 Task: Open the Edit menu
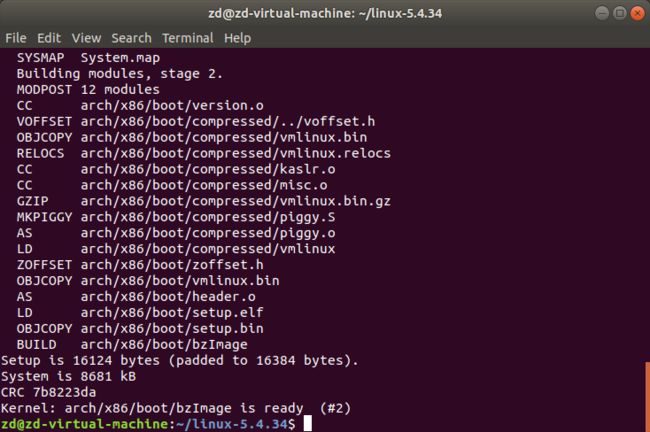(49, 38)
